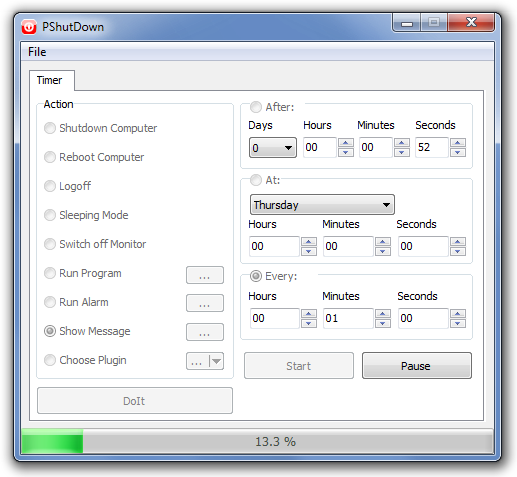Decrease Every Minutes with down arrow

383,323
